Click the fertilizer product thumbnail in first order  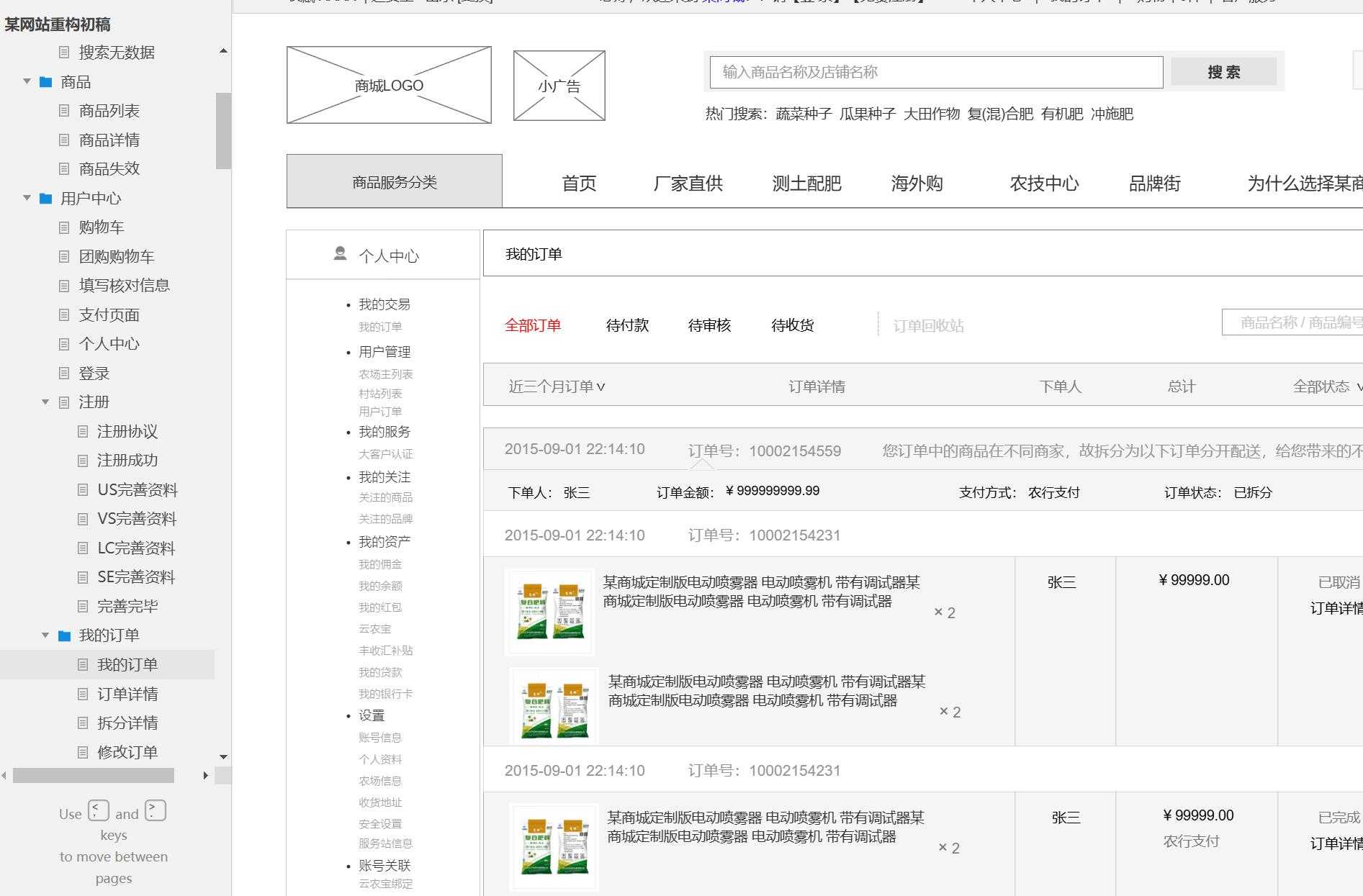click(x=549, y=611)
